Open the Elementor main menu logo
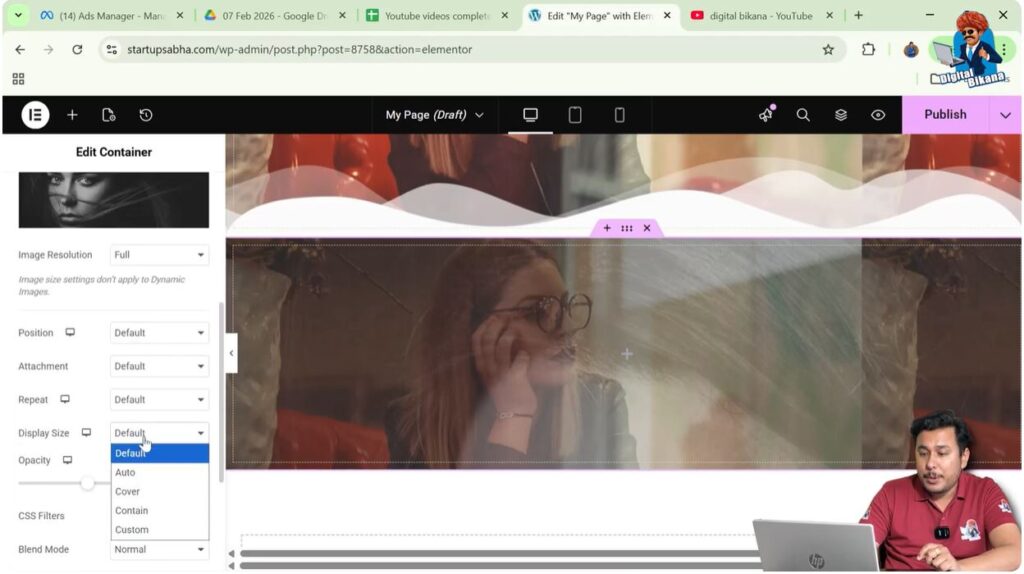Image resolution: width=1024 pixels, height=574 pixels. [35, 115]
